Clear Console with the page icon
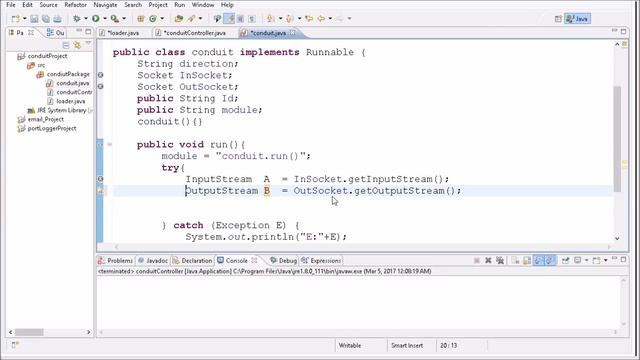Viewport: 640px width, 360px height. point(516,260)
